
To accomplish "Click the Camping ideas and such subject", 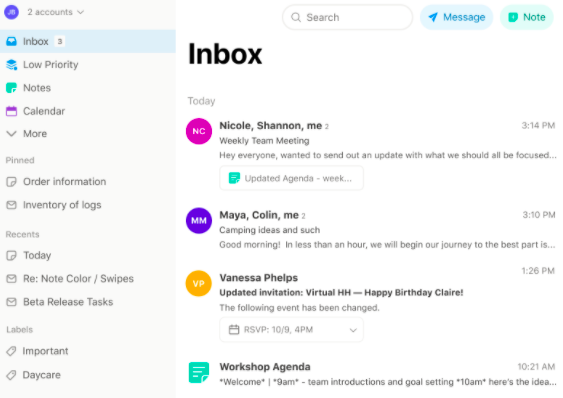I will pyautogui.click(x=270, y=230).
